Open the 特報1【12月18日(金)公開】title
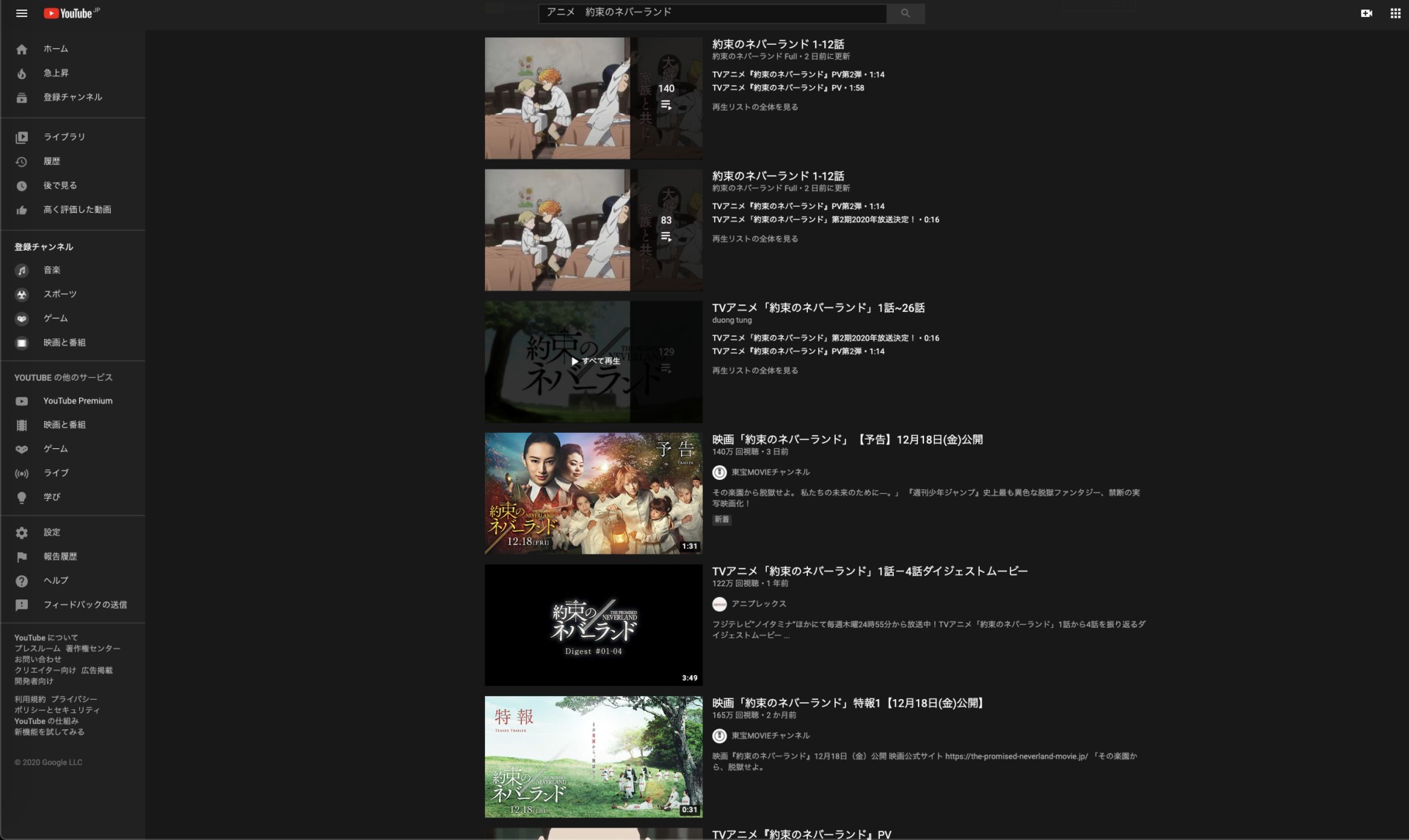Viewport: 1409px width, 840px height. 848,703
